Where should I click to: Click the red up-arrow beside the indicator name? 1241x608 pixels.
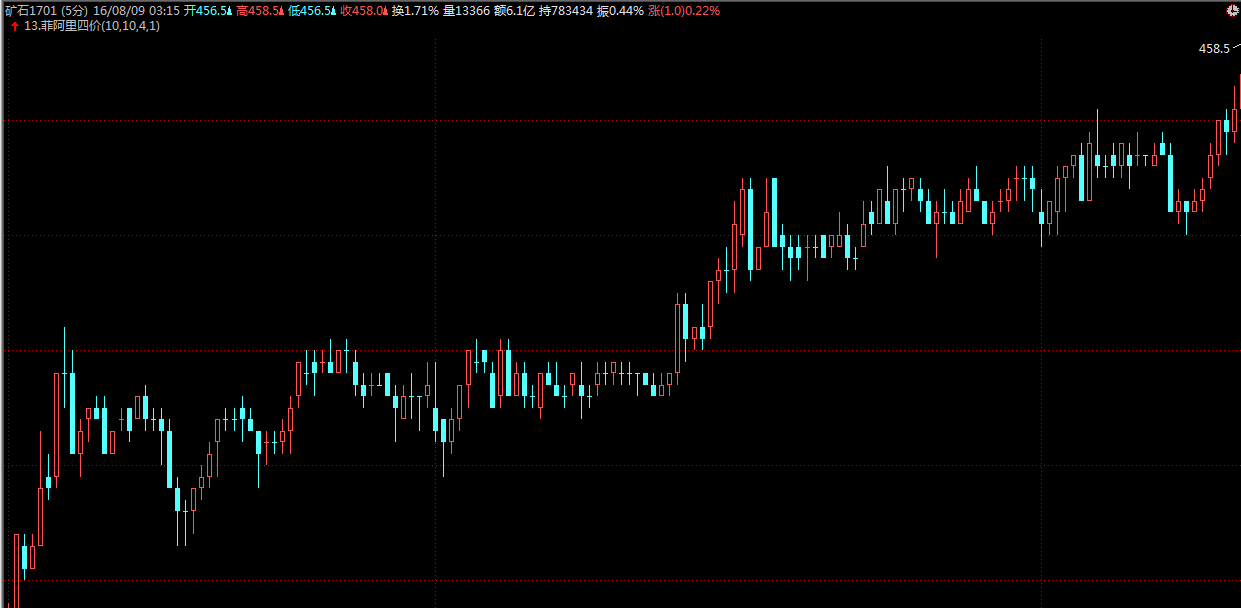pos(14,26)
